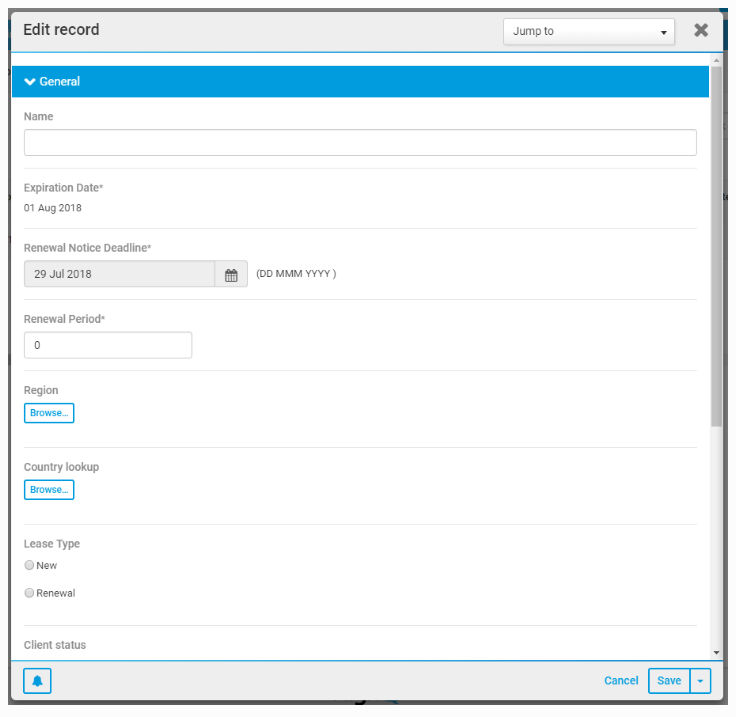The height and width of the screenshot is (717, 736).
Task: Click the Renewal Period input field
Action: click(108, 345)
